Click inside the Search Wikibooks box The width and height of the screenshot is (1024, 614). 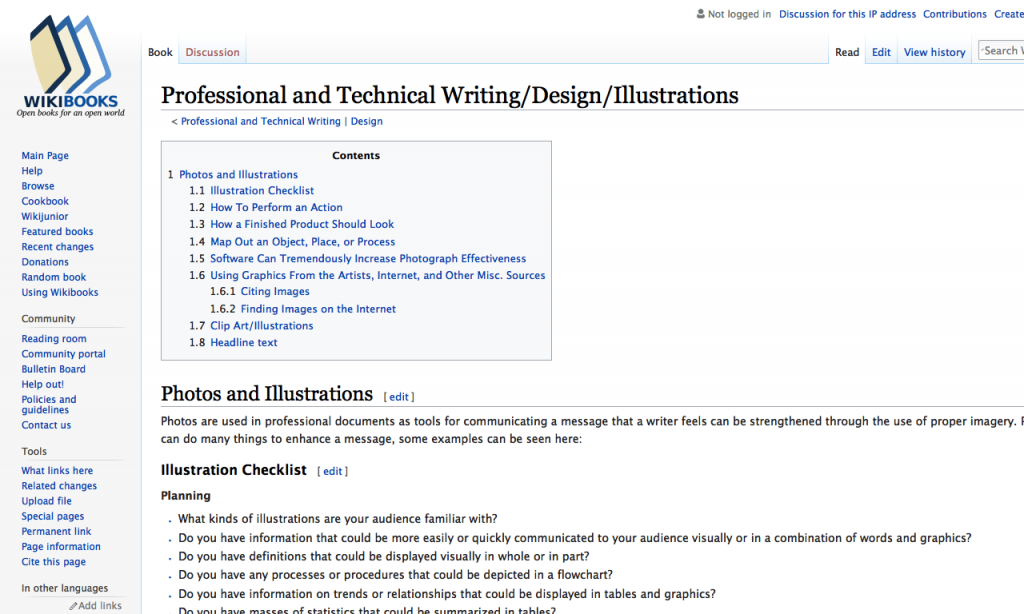[x=1005, y=49]
